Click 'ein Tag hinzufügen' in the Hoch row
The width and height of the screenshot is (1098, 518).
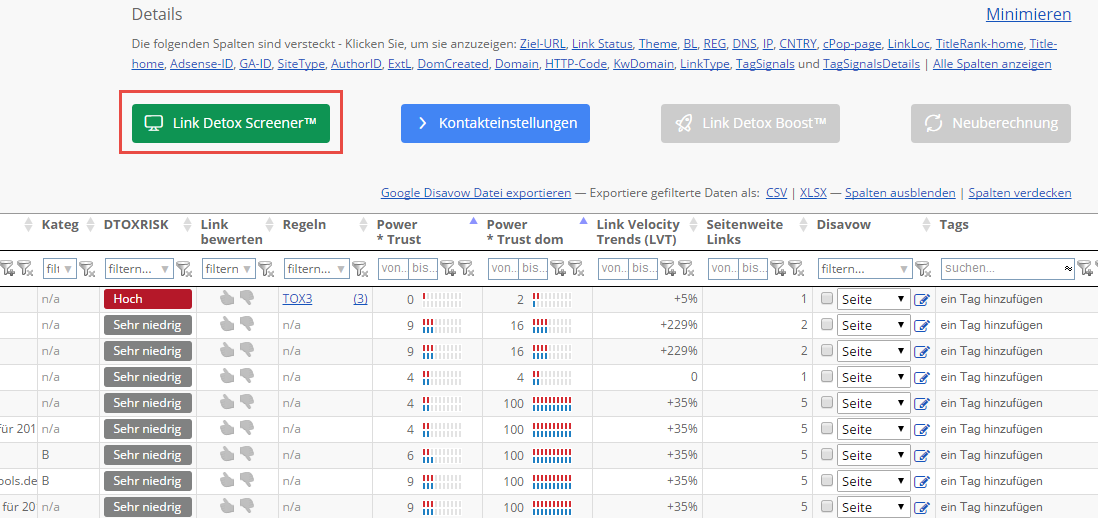(991, 299)
